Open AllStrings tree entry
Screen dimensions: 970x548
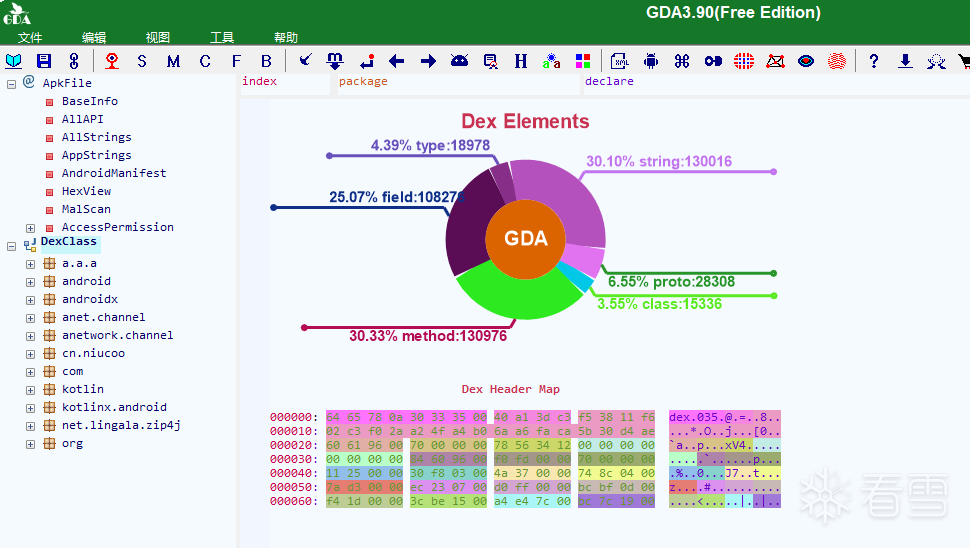coord(97,137)
